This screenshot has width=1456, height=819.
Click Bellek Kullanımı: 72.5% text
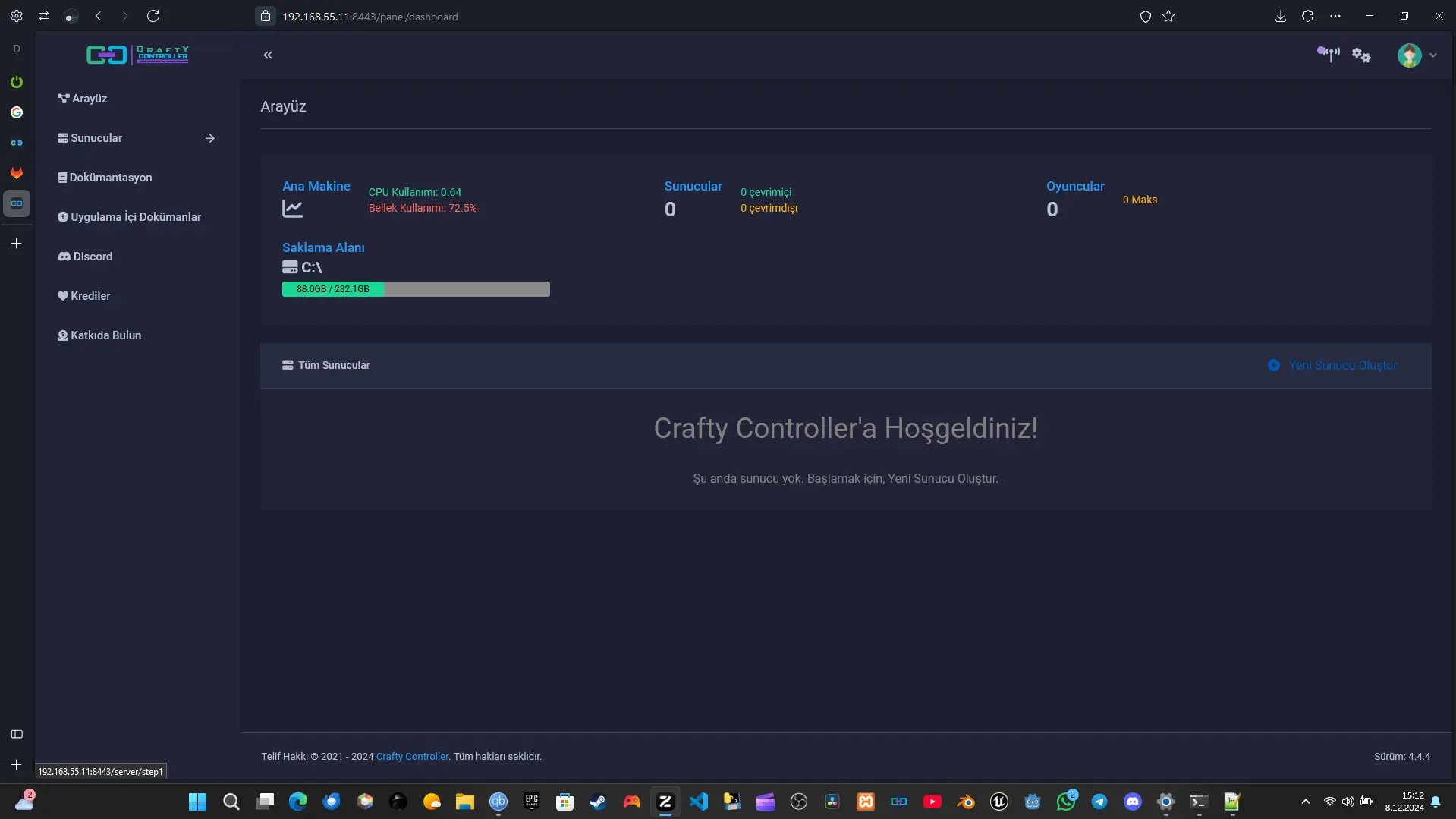[x=423, y=208]
